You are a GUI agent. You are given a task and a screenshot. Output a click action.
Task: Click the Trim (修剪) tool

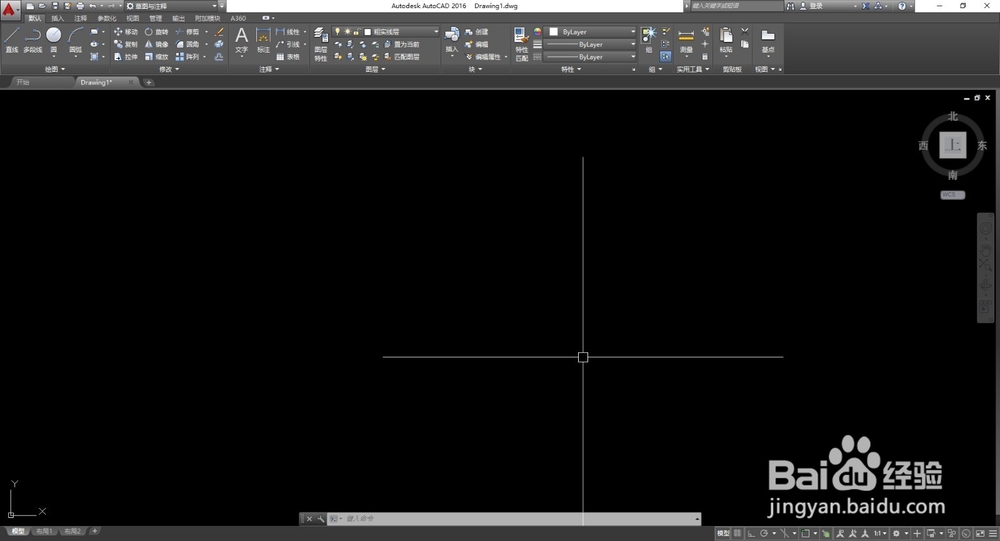188,31
